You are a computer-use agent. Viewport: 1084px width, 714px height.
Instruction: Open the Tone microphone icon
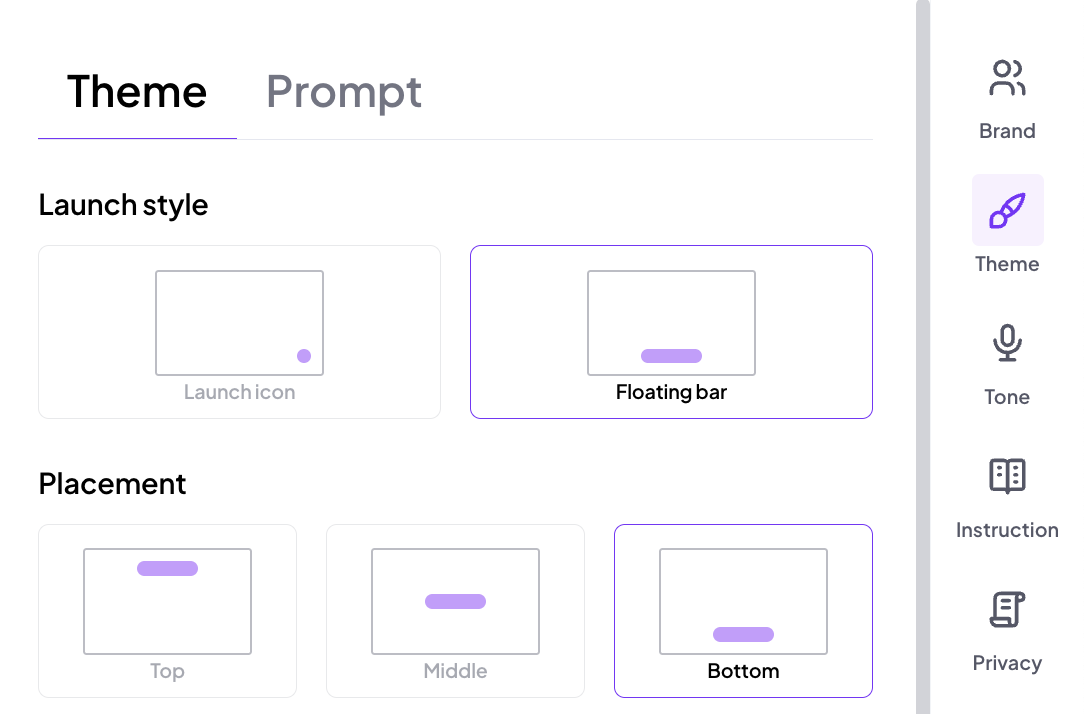point(1007,344)
